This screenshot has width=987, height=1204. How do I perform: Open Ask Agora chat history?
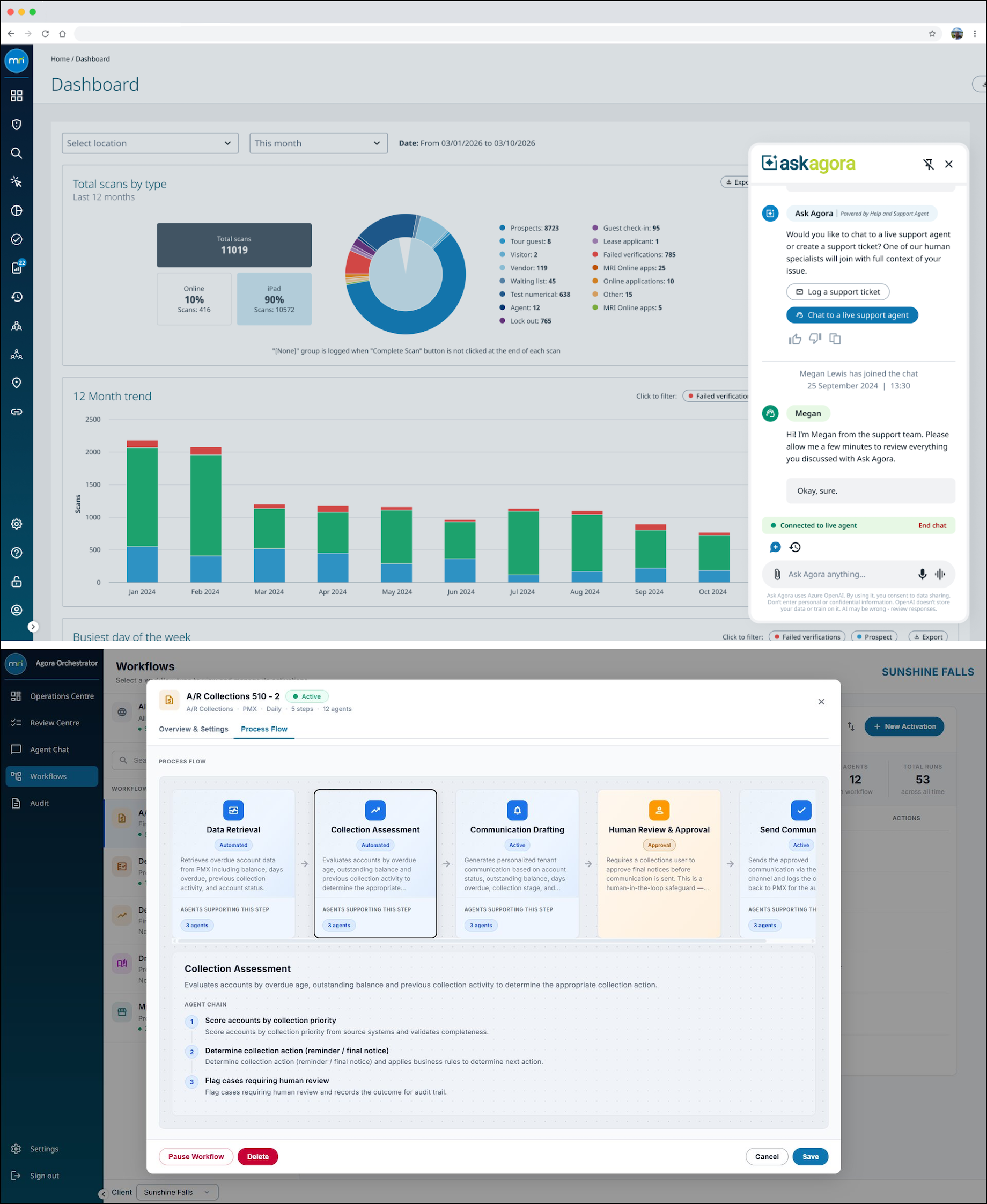tap(795, 547)
